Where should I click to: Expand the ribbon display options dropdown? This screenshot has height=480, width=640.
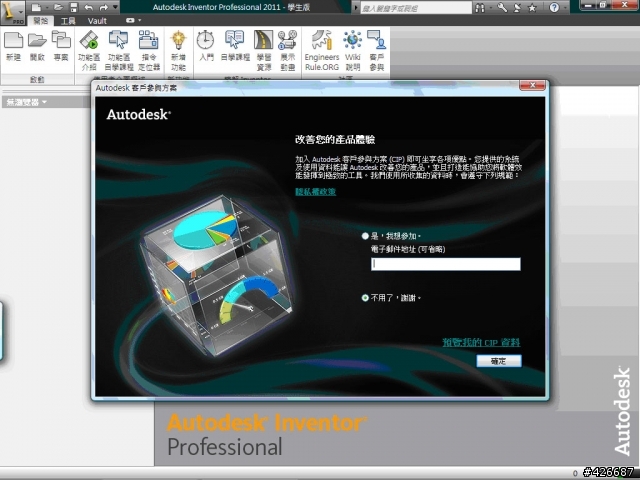(140, 20)
